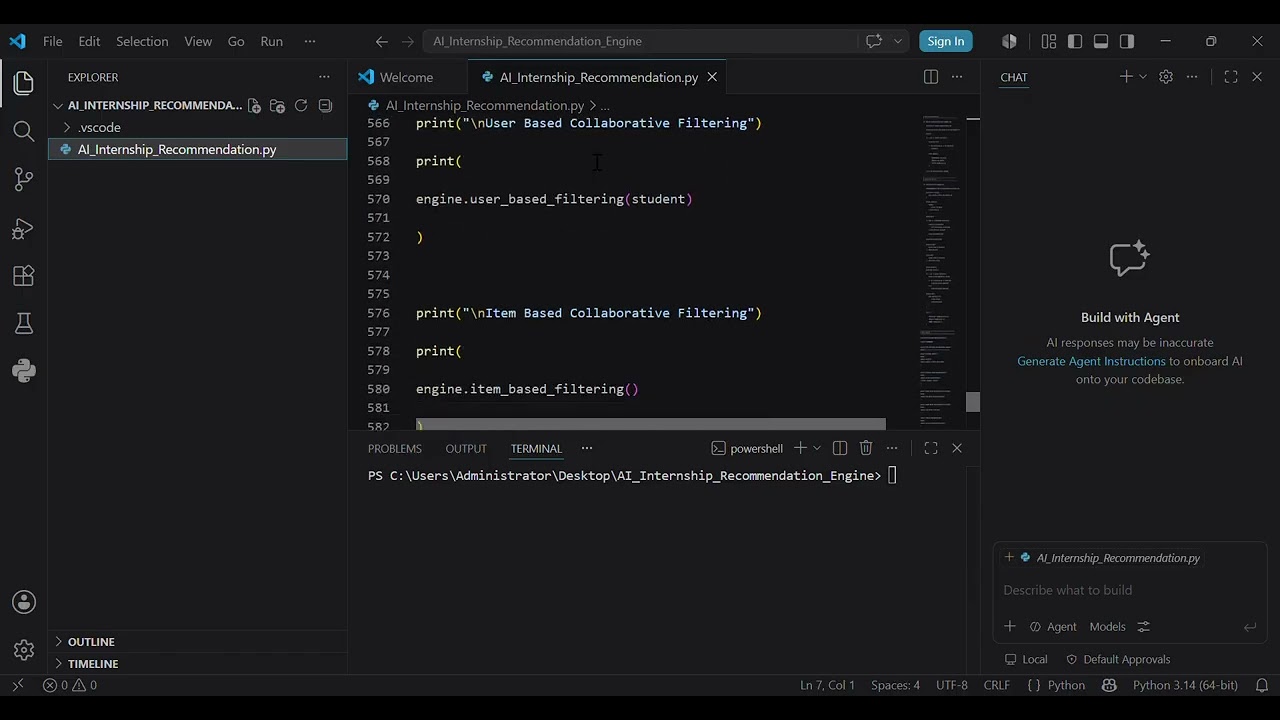Open Customize Layout button
The width and height of the screenshot is (1280, 720).
[1049, 41]
